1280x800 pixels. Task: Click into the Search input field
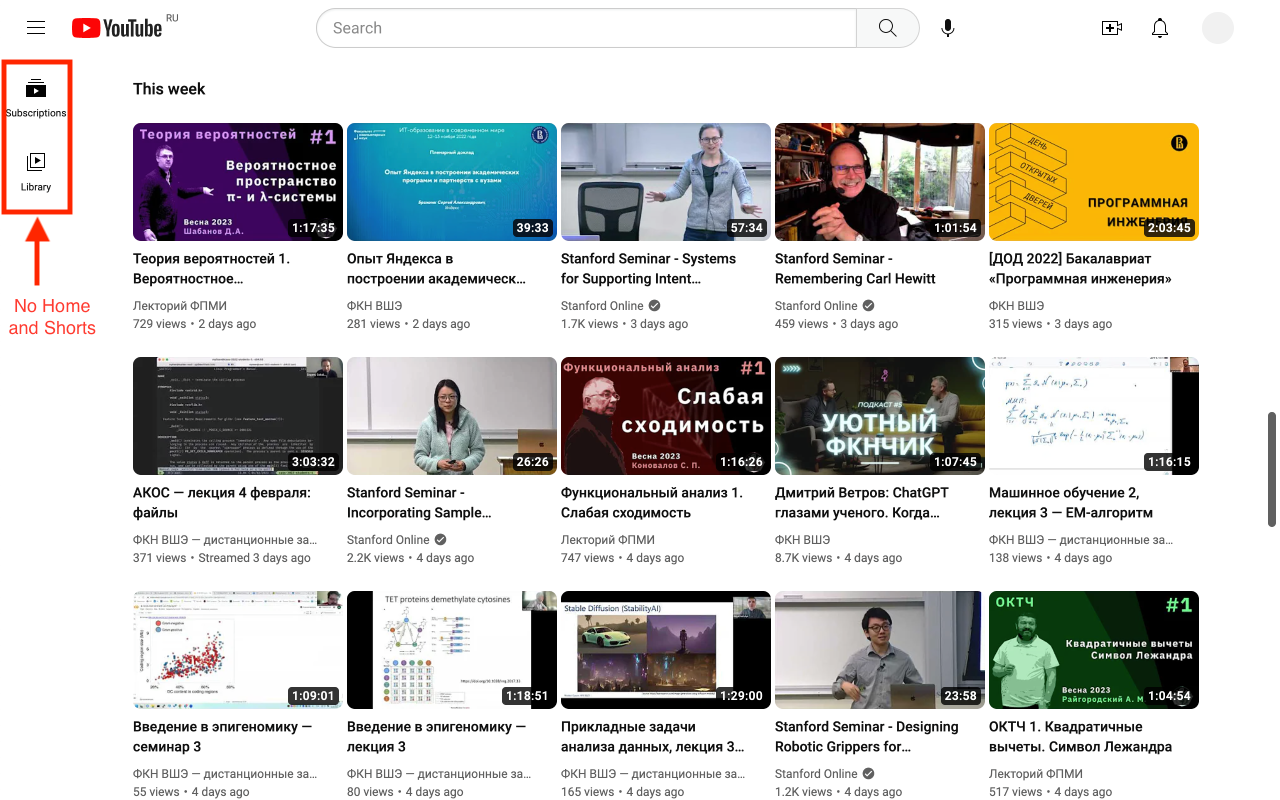[x=586, y=28]
